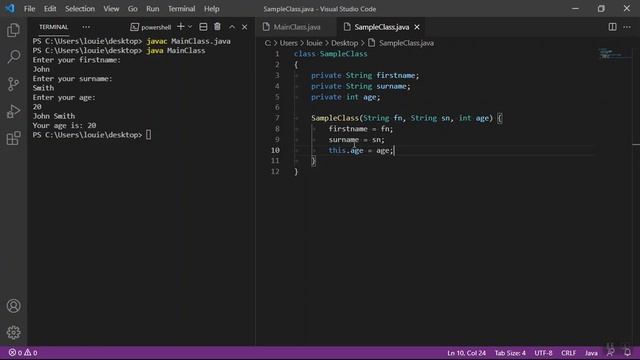Open Run and Debug view

[x=13, y=111]
